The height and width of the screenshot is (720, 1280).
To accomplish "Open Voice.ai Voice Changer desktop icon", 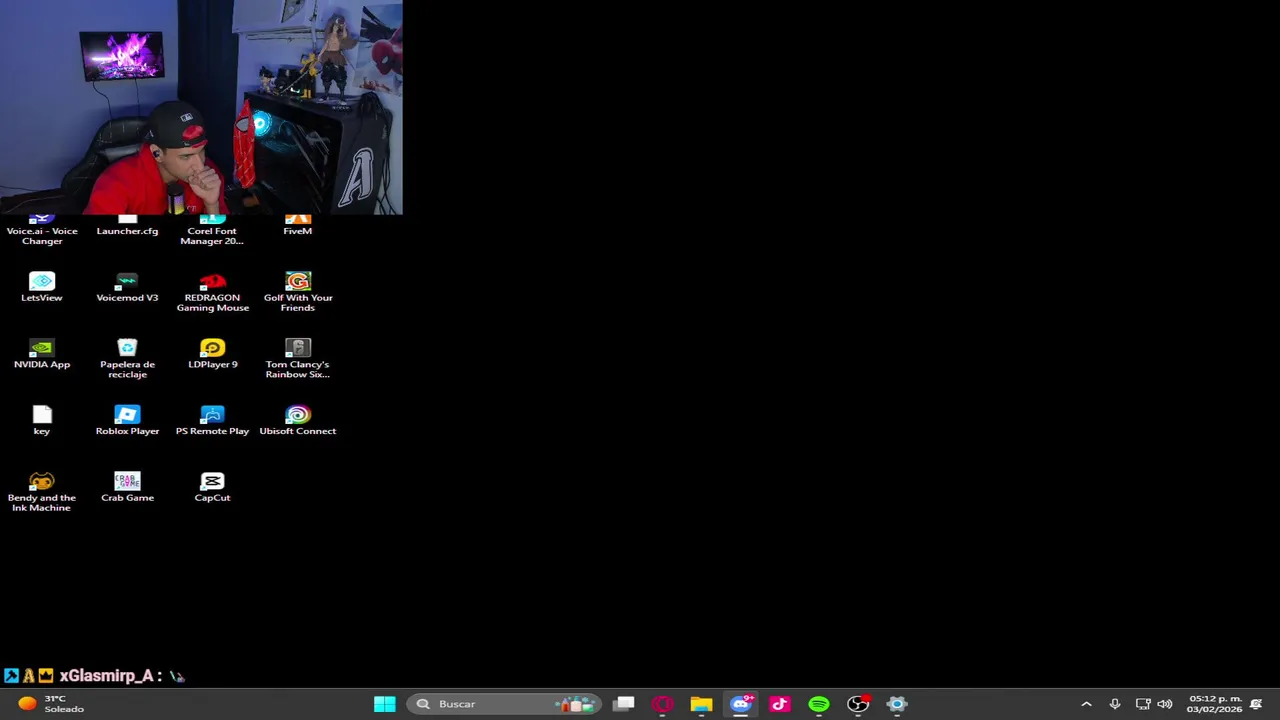I will [x=42, y=231].
